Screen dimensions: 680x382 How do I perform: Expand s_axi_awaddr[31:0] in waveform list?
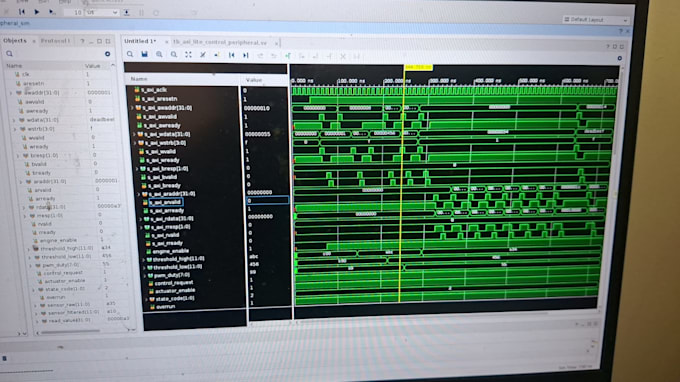coord(132,108)
